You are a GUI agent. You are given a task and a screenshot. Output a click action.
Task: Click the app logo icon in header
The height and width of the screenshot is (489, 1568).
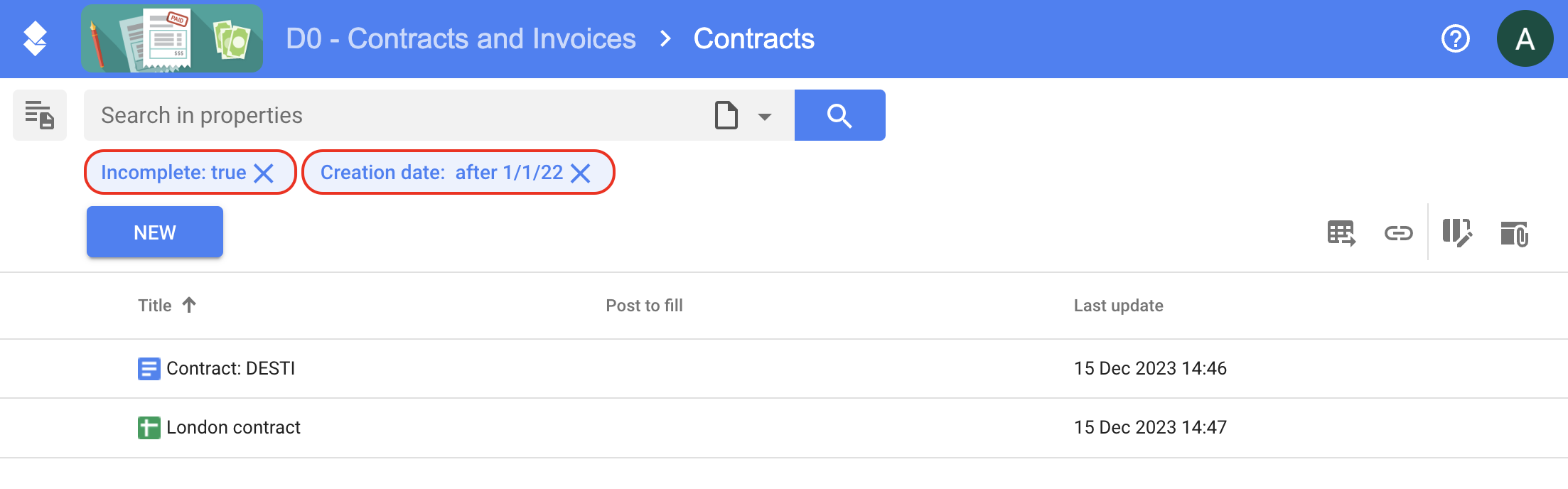pyautogui.click(x=35, y=38)
